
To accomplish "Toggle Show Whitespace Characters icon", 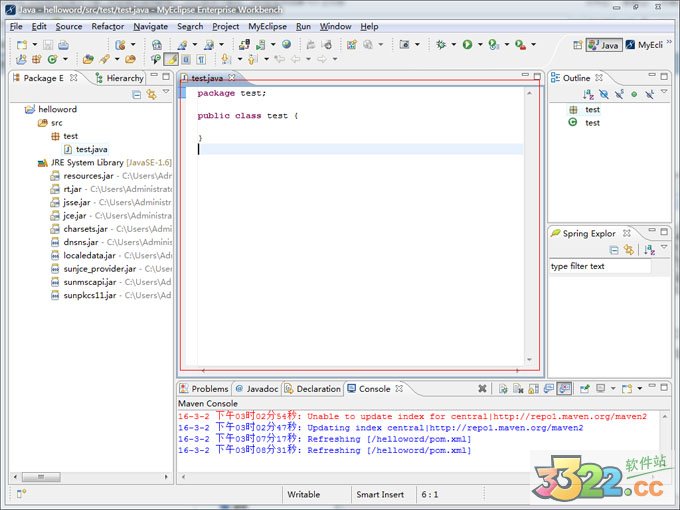I will tap(201, 59).
